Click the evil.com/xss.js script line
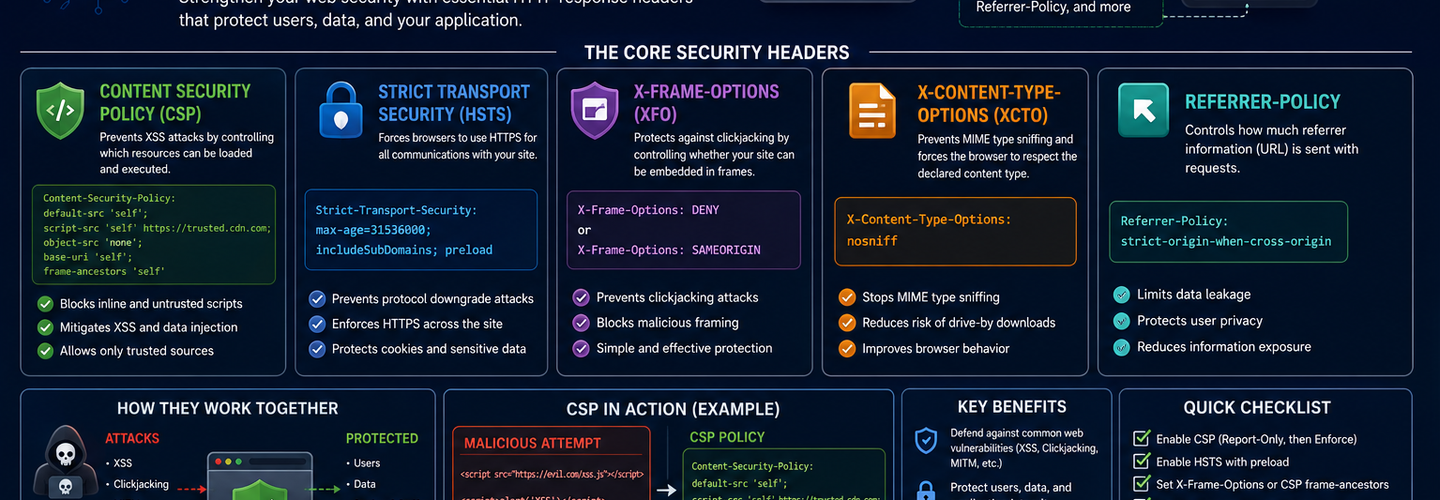The height and width of the screenshot is (500, 1440). tap(552, 474)
